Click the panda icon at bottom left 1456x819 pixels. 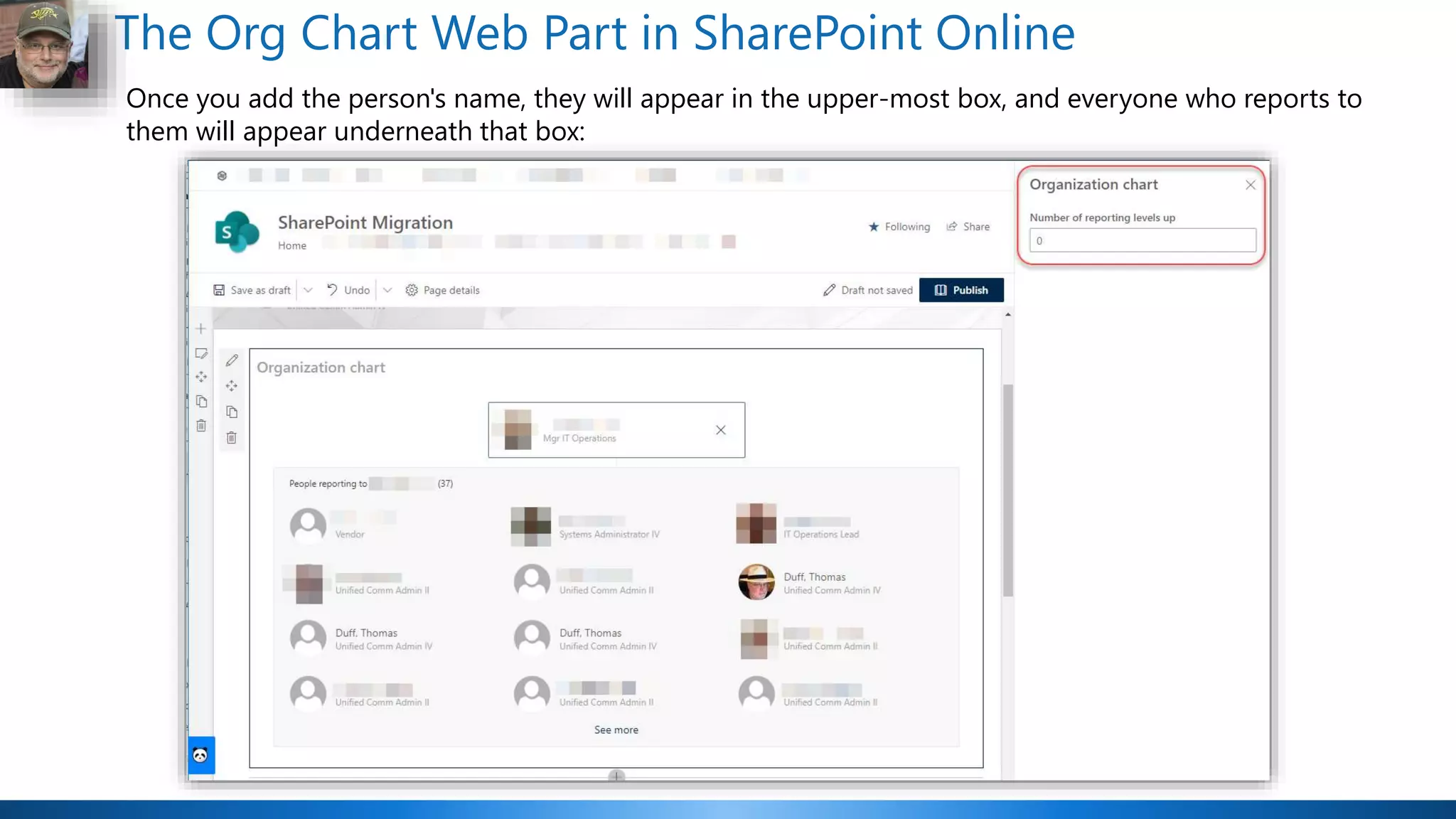[201, 755]
